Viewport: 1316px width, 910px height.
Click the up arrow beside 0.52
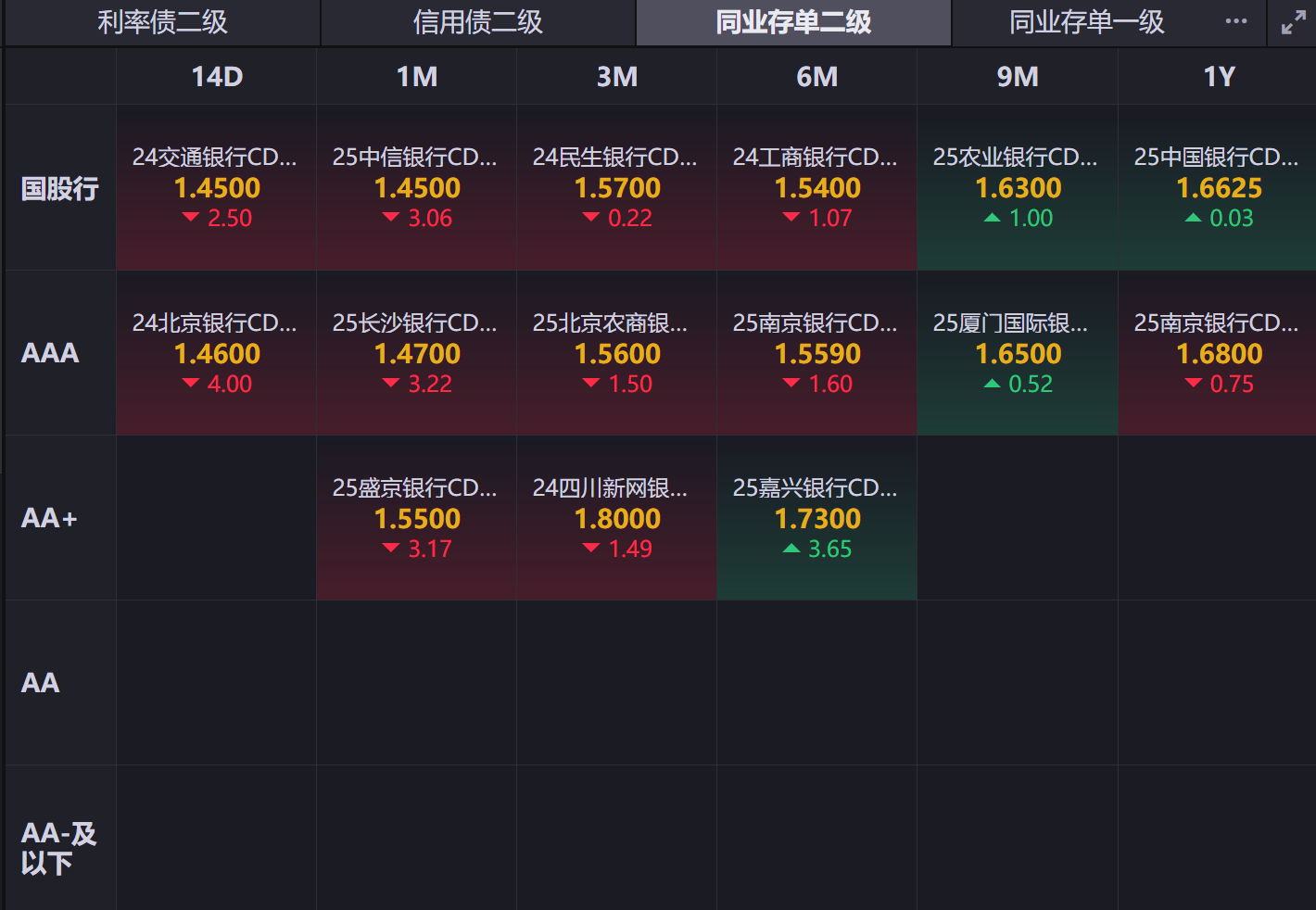pos(992,384)
